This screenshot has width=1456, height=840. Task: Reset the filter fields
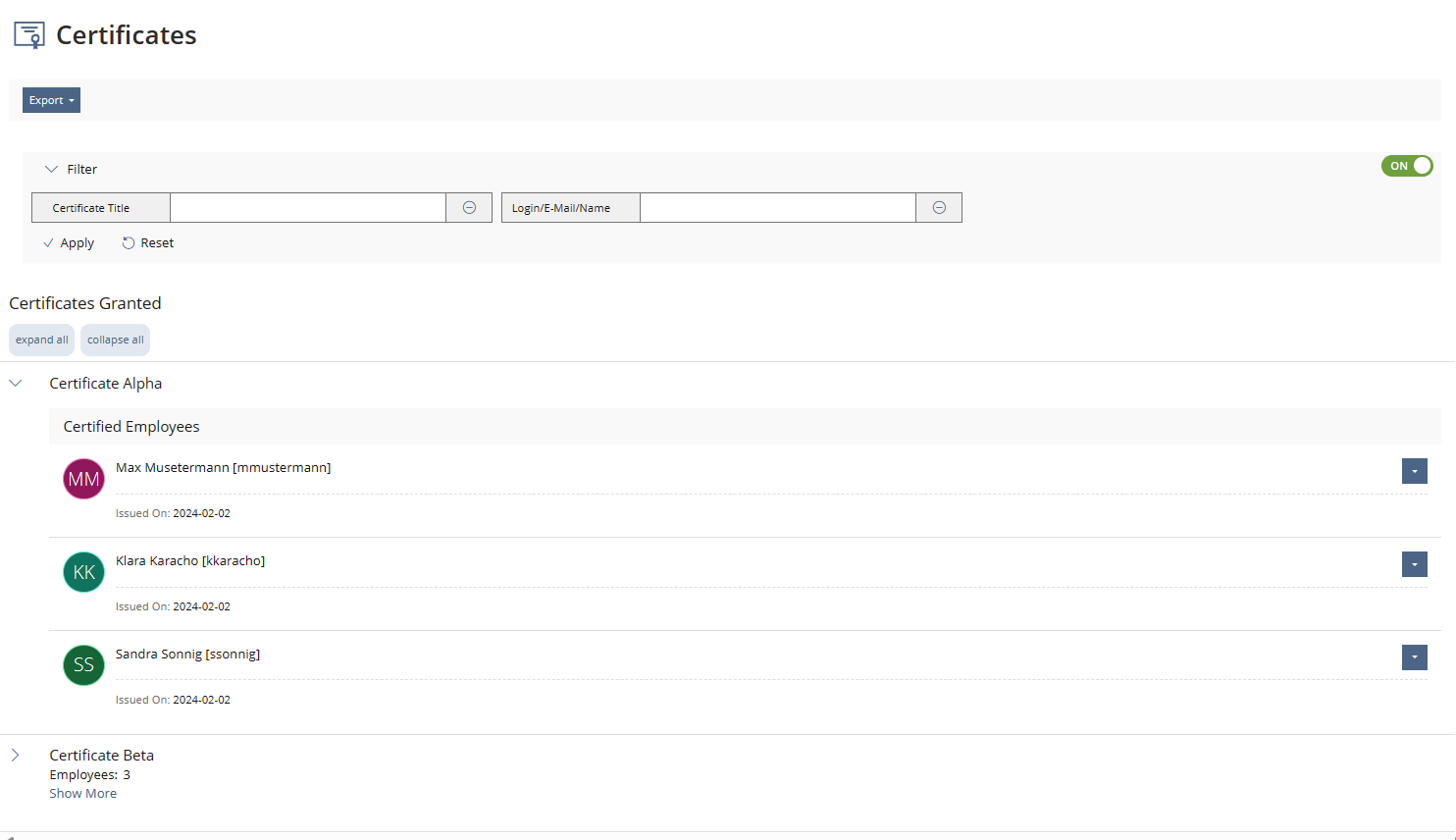click(x=148, y=243)
